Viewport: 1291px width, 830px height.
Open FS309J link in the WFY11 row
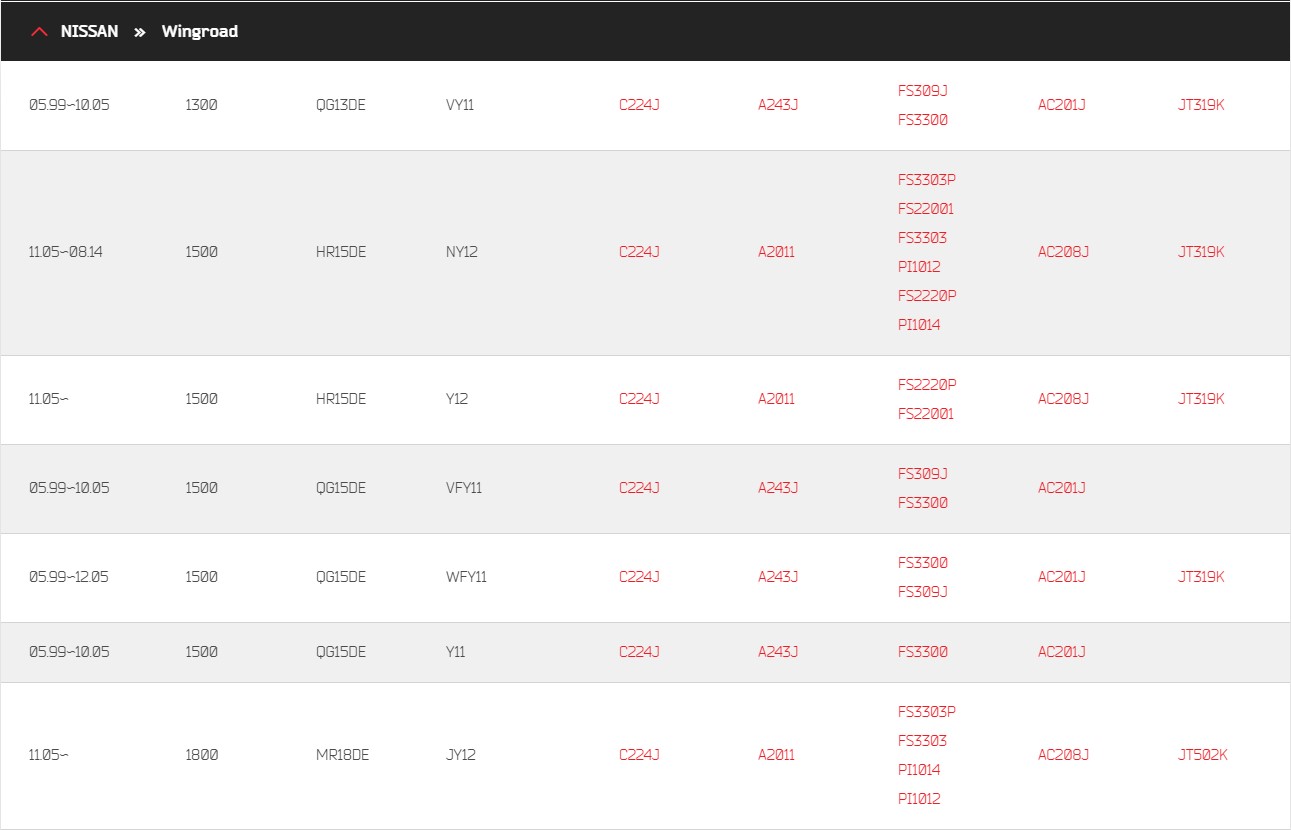coord(923,592)
